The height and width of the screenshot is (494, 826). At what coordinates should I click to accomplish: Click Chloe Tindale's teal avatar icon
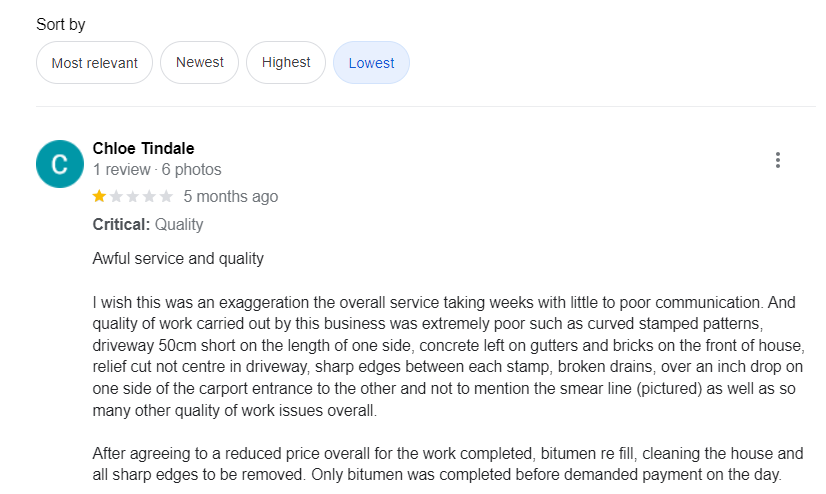59,164
